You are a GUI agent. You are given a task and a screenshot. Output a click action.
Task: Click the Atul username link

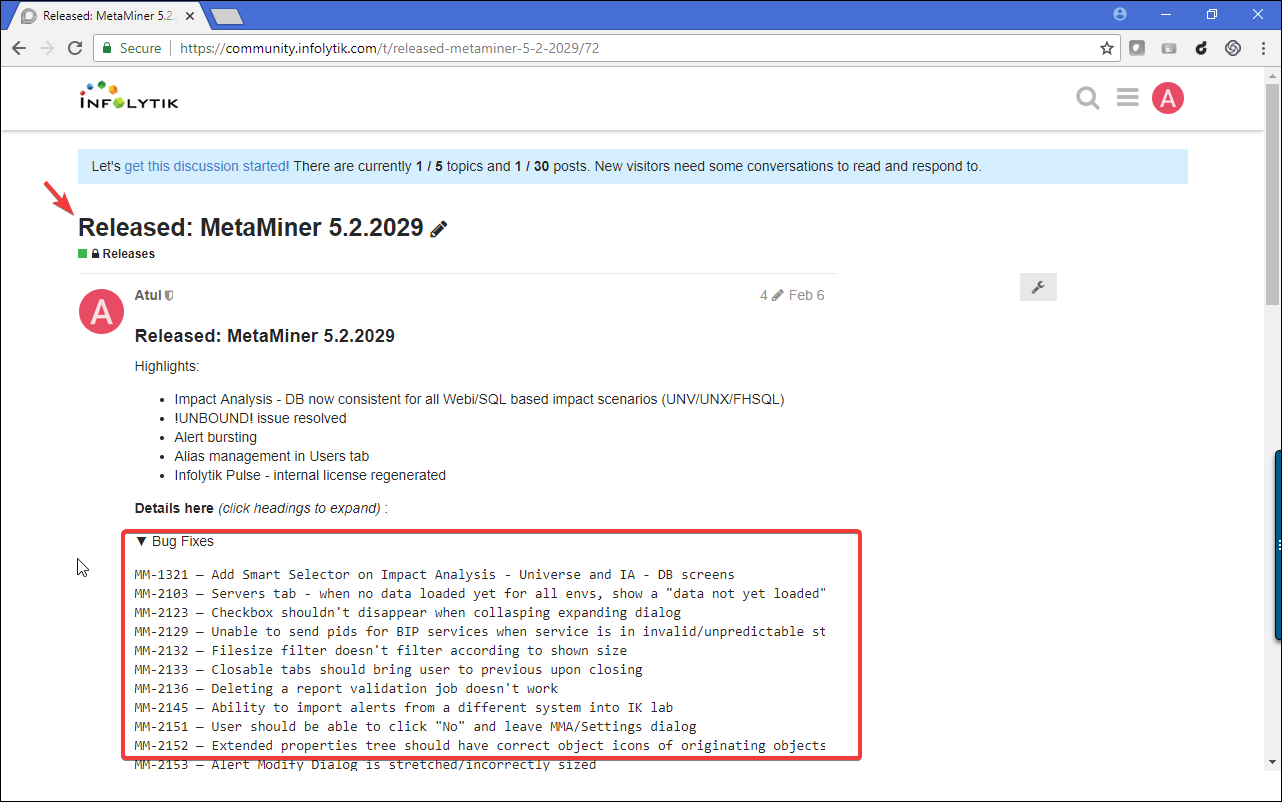tap(148, 295)
